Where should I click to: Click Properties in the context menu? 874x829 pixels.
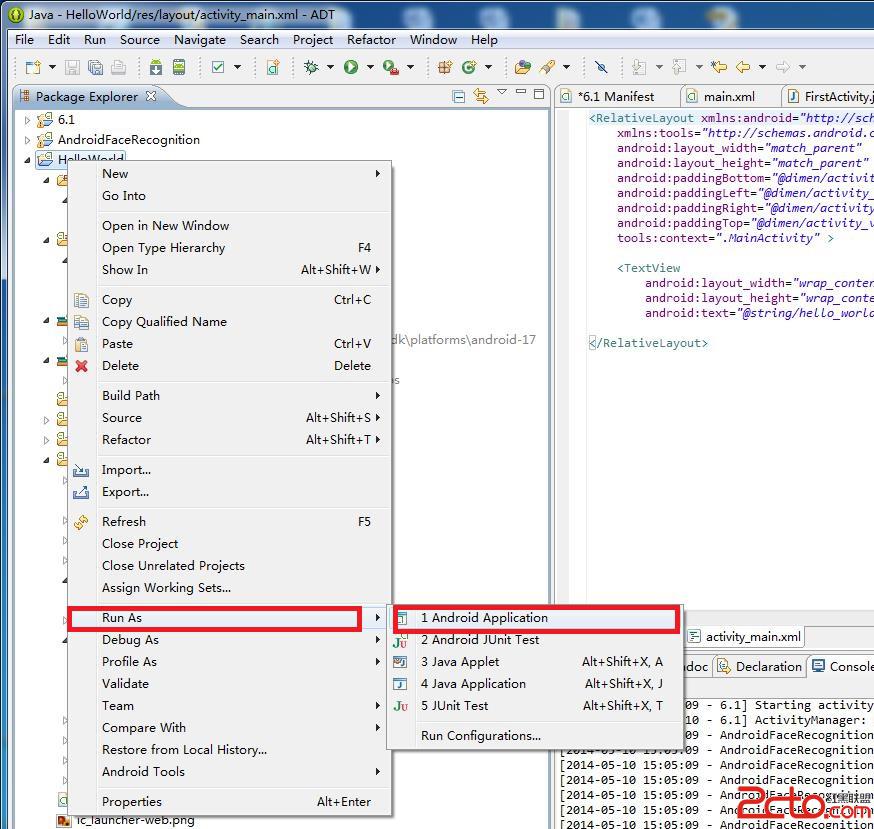coord(131,802)
